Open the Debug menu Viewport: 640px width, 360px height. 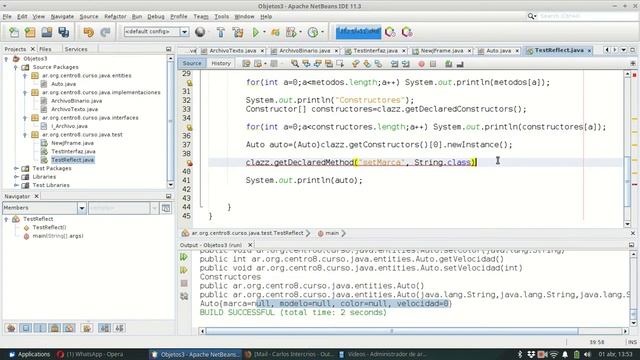[156, 16]
